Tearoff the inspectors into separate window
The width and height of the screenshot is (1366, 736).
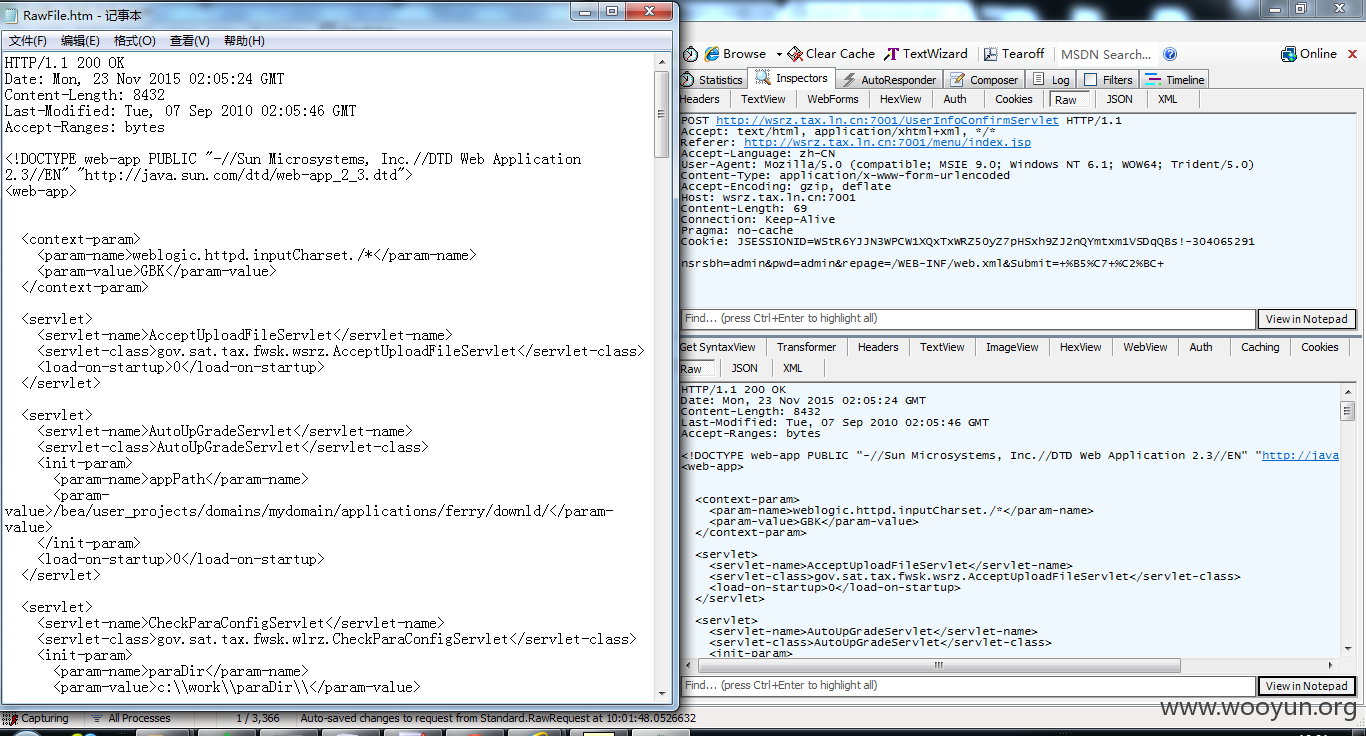point(1014,54)
